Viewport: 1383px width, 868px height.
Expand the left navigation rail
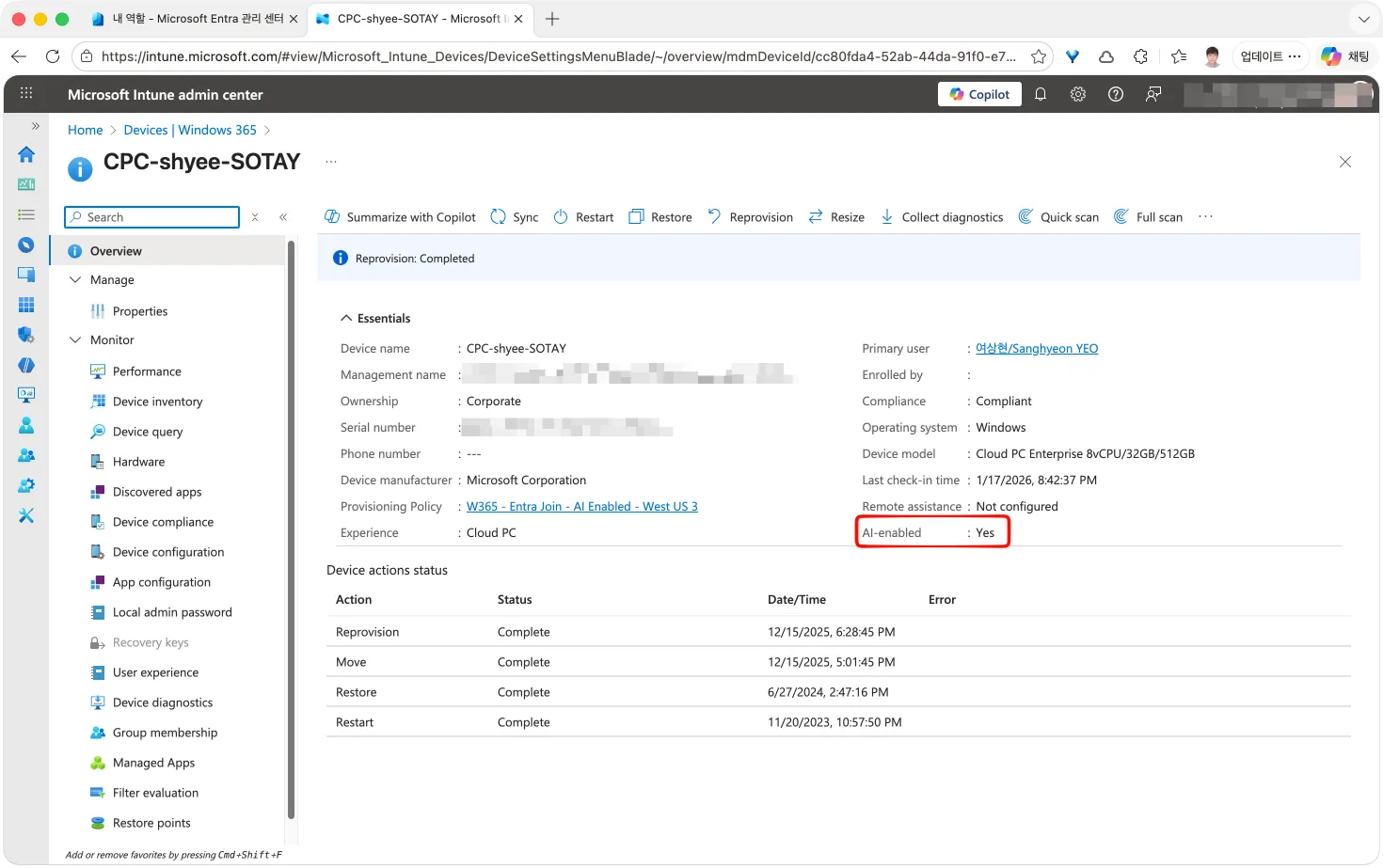[36, 126]
